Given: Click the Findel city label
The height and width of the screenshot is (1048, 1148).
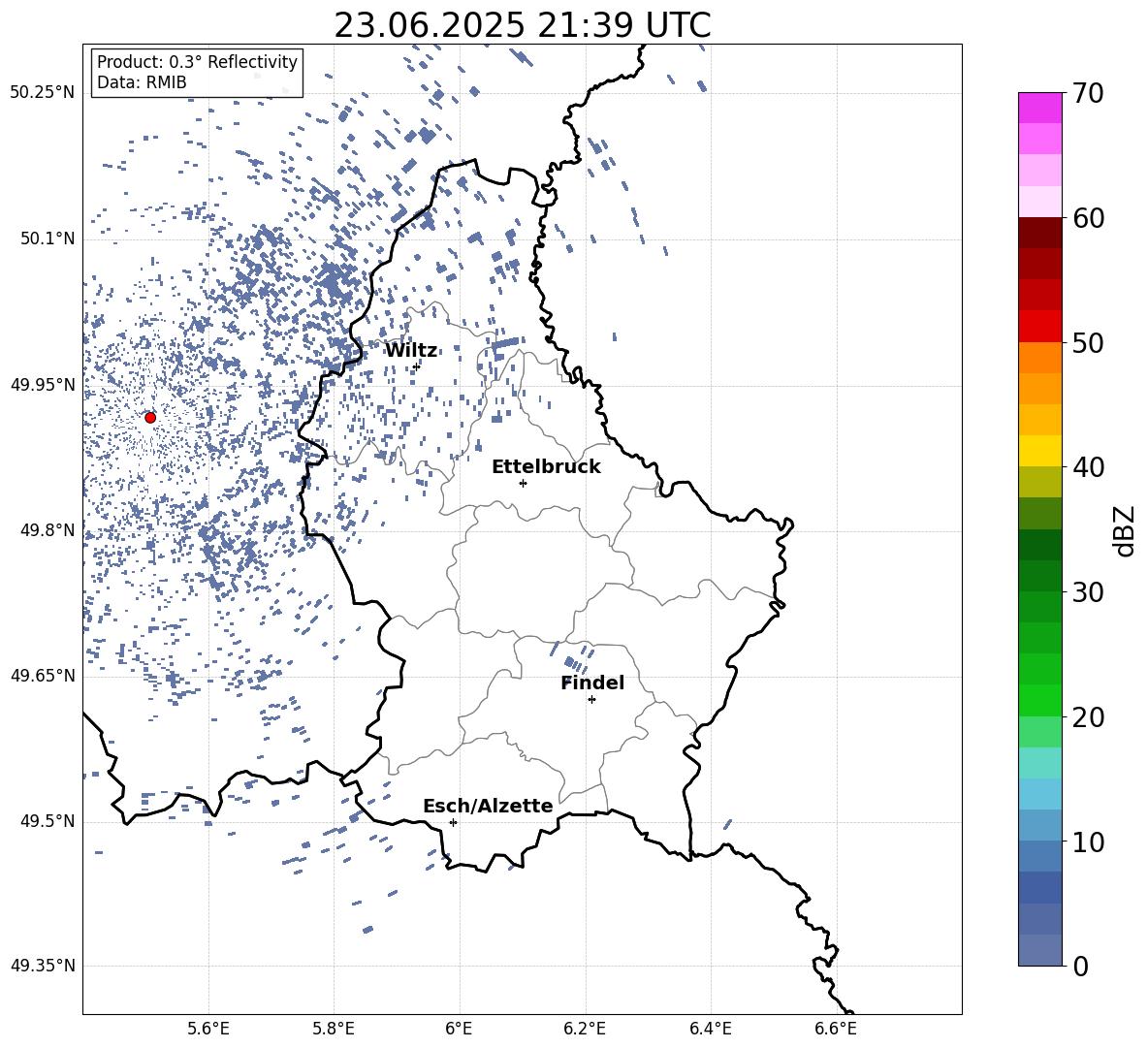Looking at the screenshot, I should pyautogui.click(x=592, y=683).
